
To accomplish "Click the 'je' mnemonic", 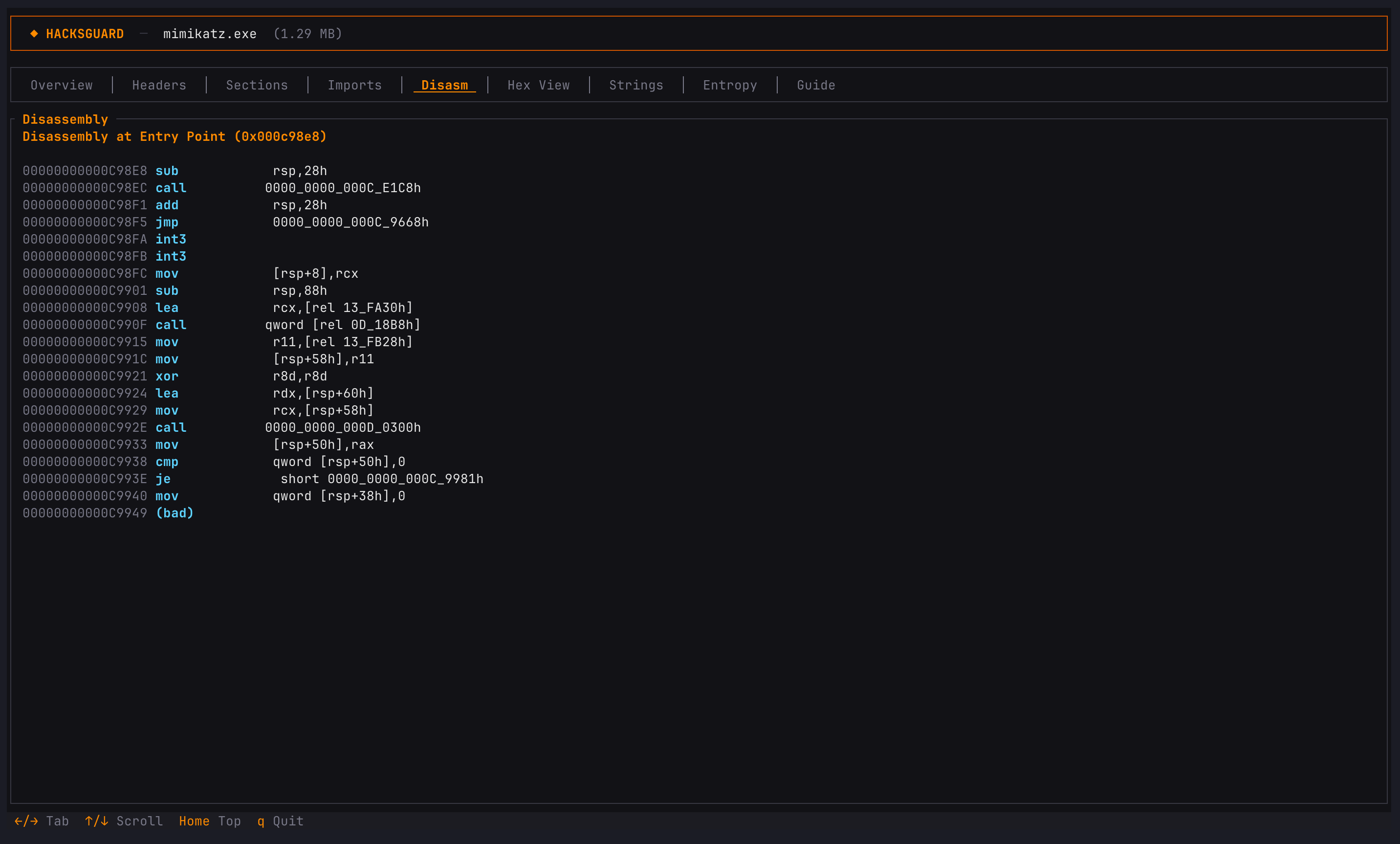I will pyautogui.click(x=163, y=479).
